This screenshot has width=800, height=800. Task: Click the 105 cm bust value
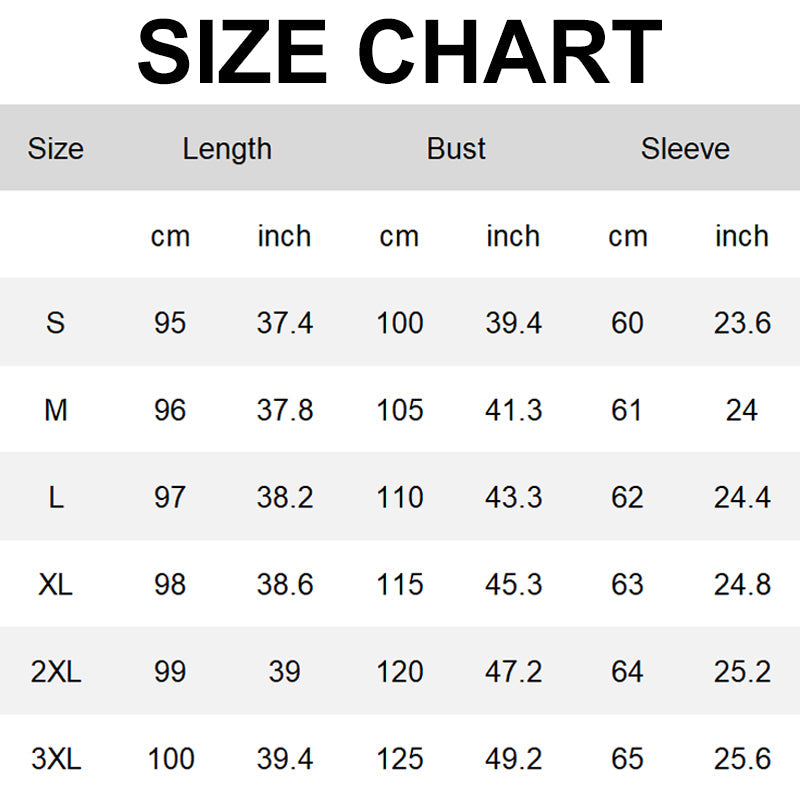coord(400,410)
